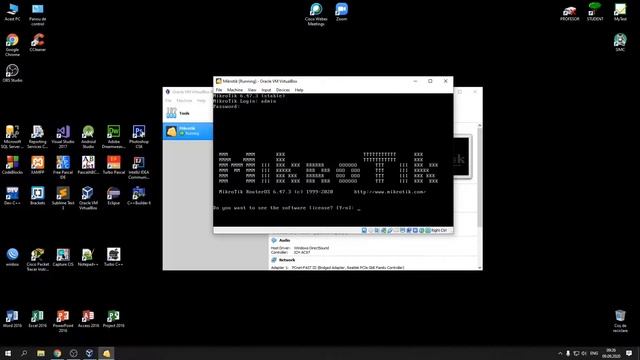Open Panou de control desktop icon
Viewport: 640px width, 360px height.
[x=38, y=15]
